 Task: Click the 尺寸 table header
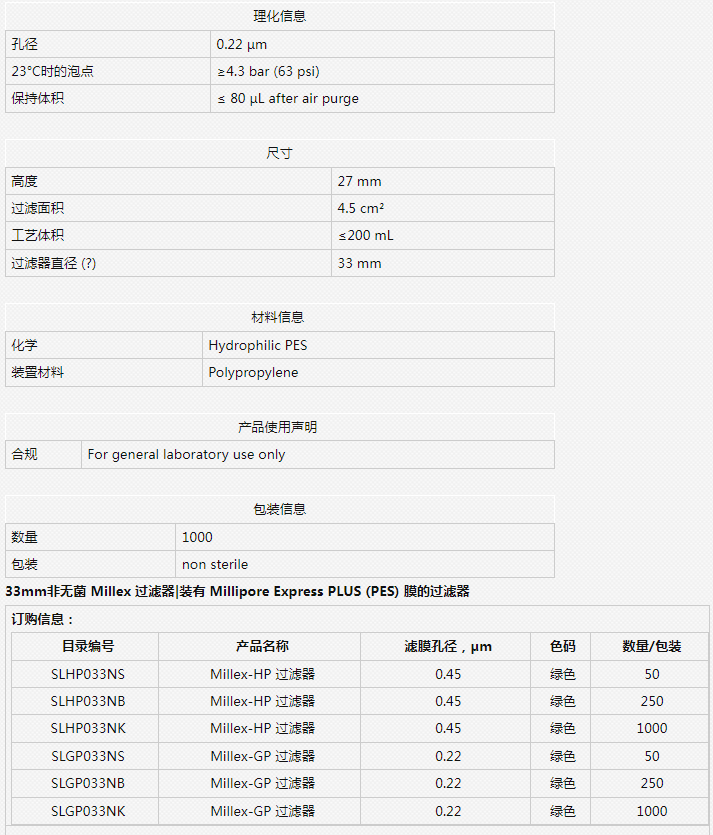pyautogui.click(x=280, y=153)
